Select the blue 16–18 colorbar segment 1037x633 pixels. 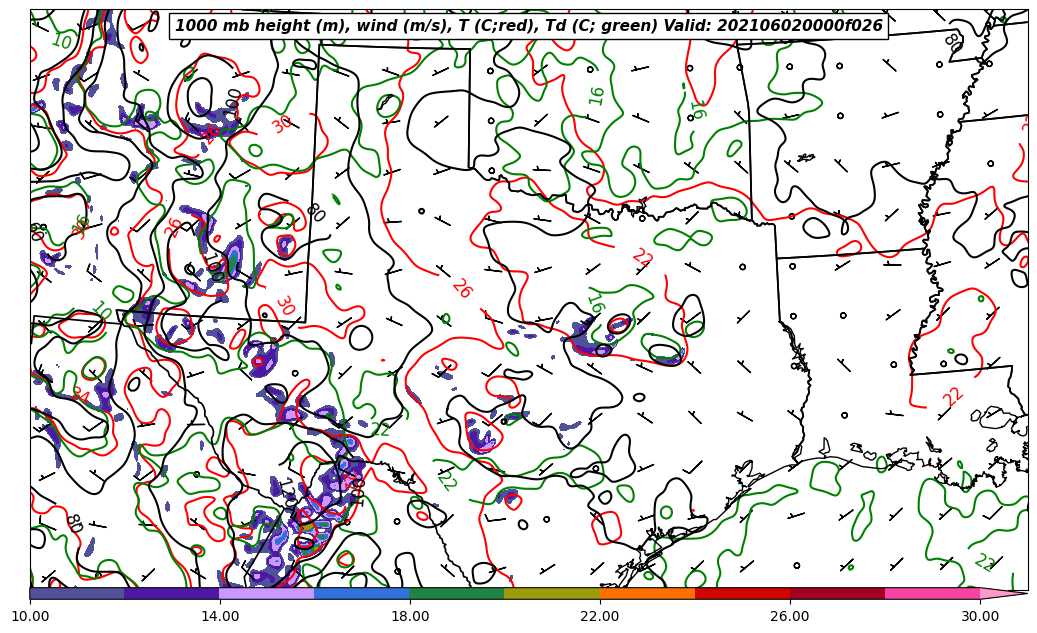362,593
